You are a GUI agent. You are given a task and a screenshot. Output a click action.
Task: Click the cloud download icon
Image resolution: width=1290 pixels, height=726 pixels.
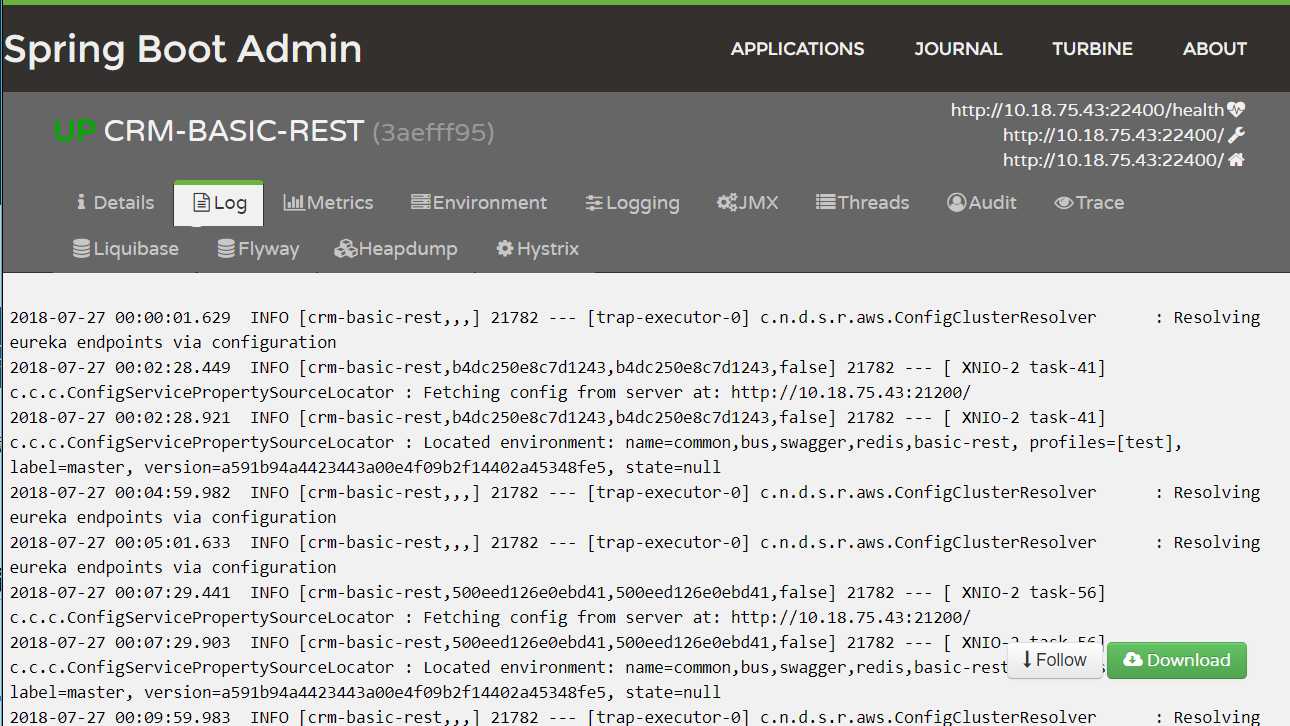click(x=1133, y=660)
